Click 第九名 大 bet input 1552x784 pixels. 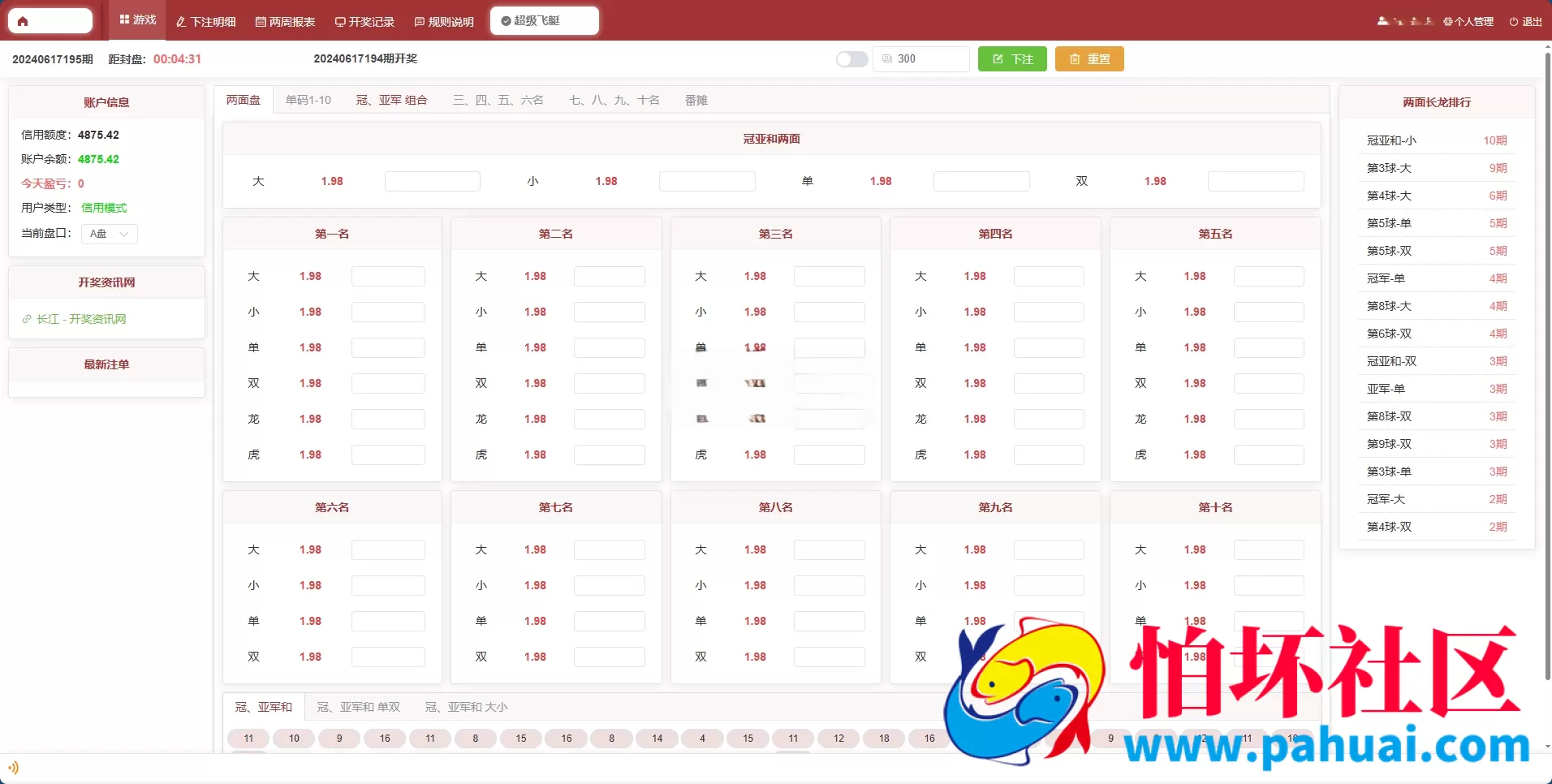click(x=1049, y=549)
